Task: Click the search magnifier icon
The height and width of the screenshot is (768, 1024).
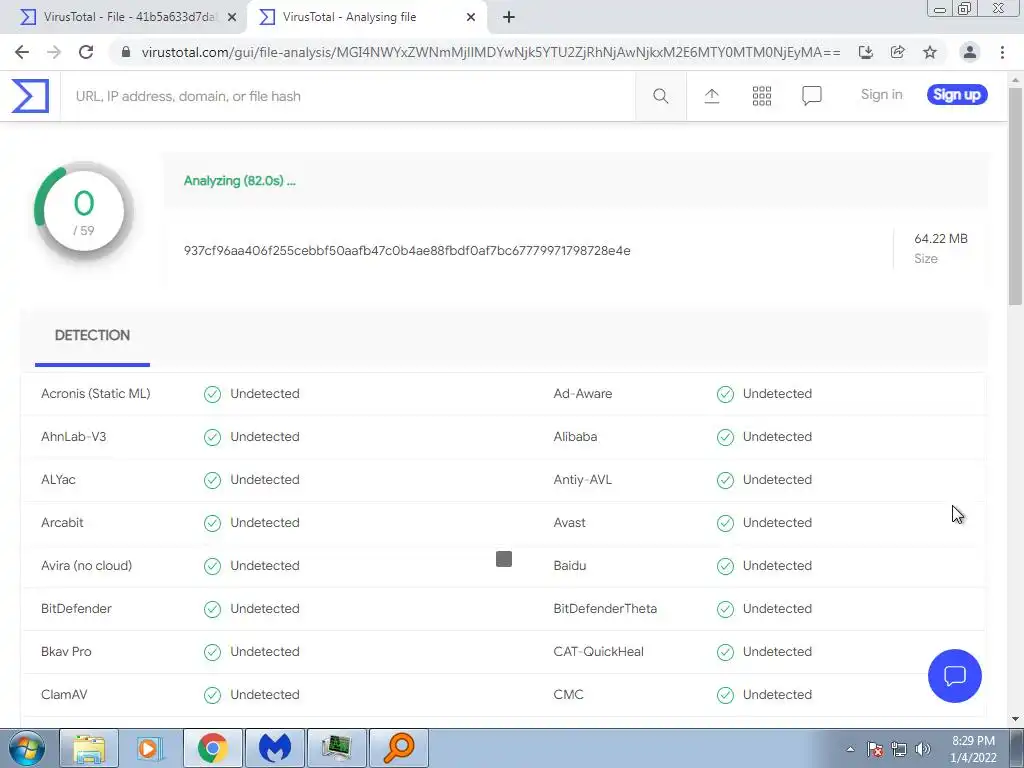Action: click(x=660, y=96)
